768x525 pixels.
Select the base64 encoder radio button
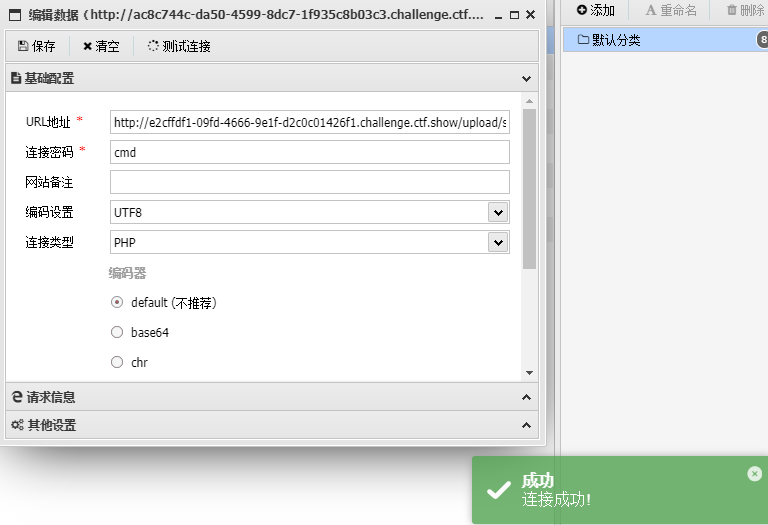pos(117,332)
